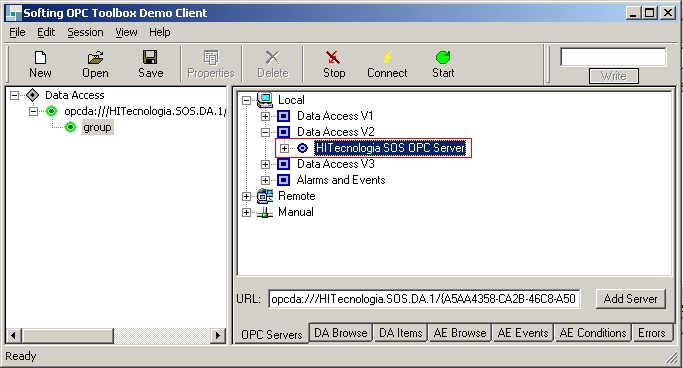Viewport: 683px width, 368px height.
Task: Click the Connect lightning icon
Action: (387, 57)
